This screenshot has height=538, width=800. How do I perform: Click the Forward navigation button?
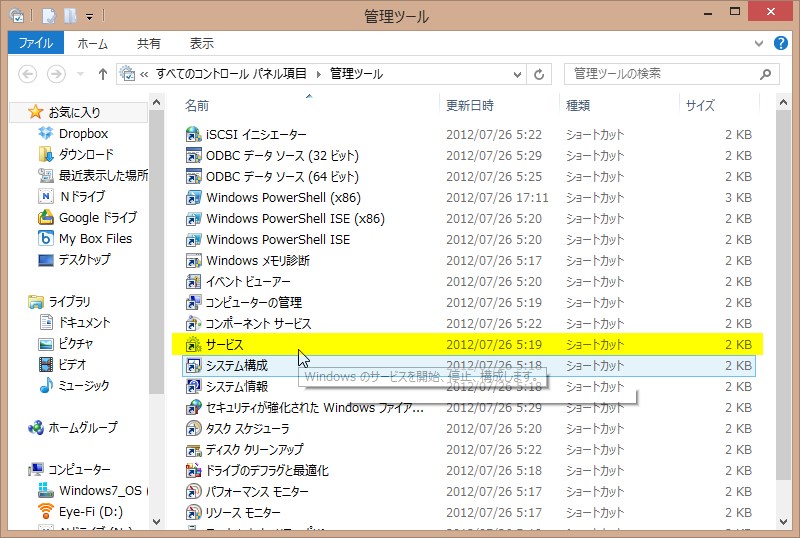[x=56, y=75]
